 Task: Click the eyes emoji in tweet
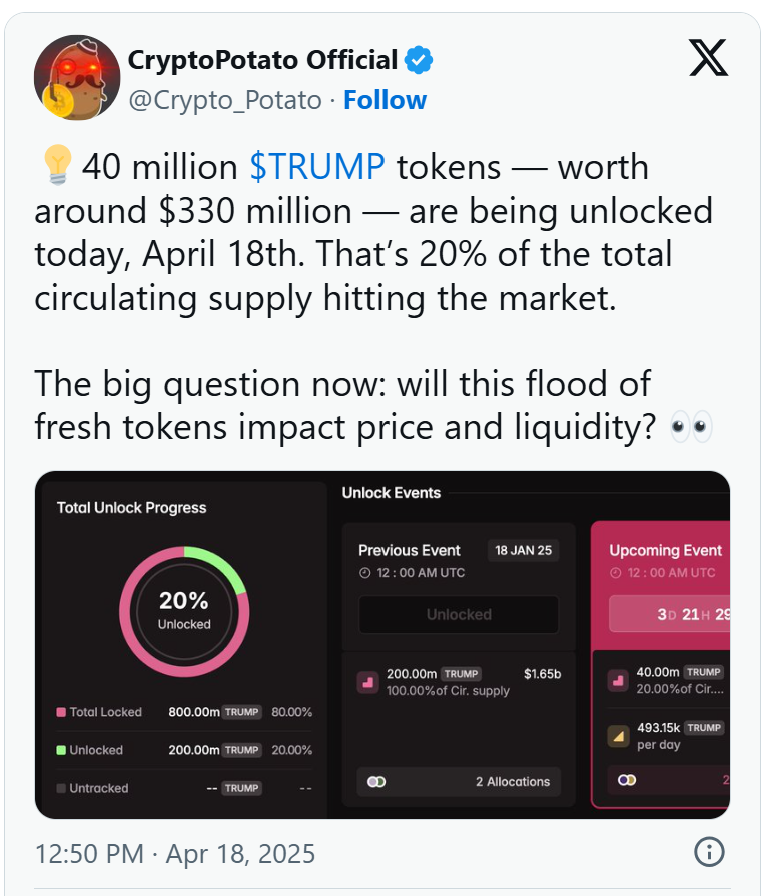point(691,426)
